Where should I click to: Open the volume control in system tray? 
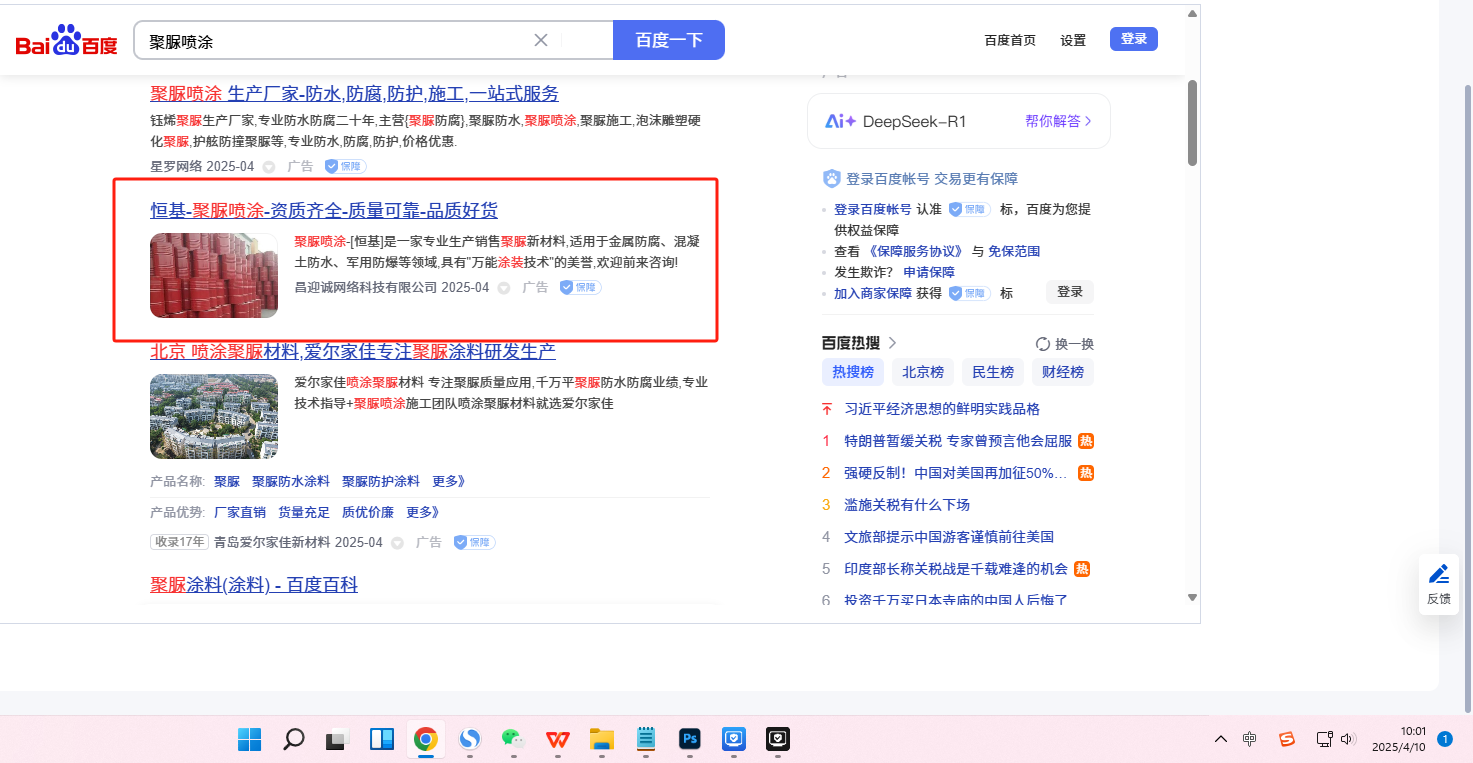(1347, 739)
